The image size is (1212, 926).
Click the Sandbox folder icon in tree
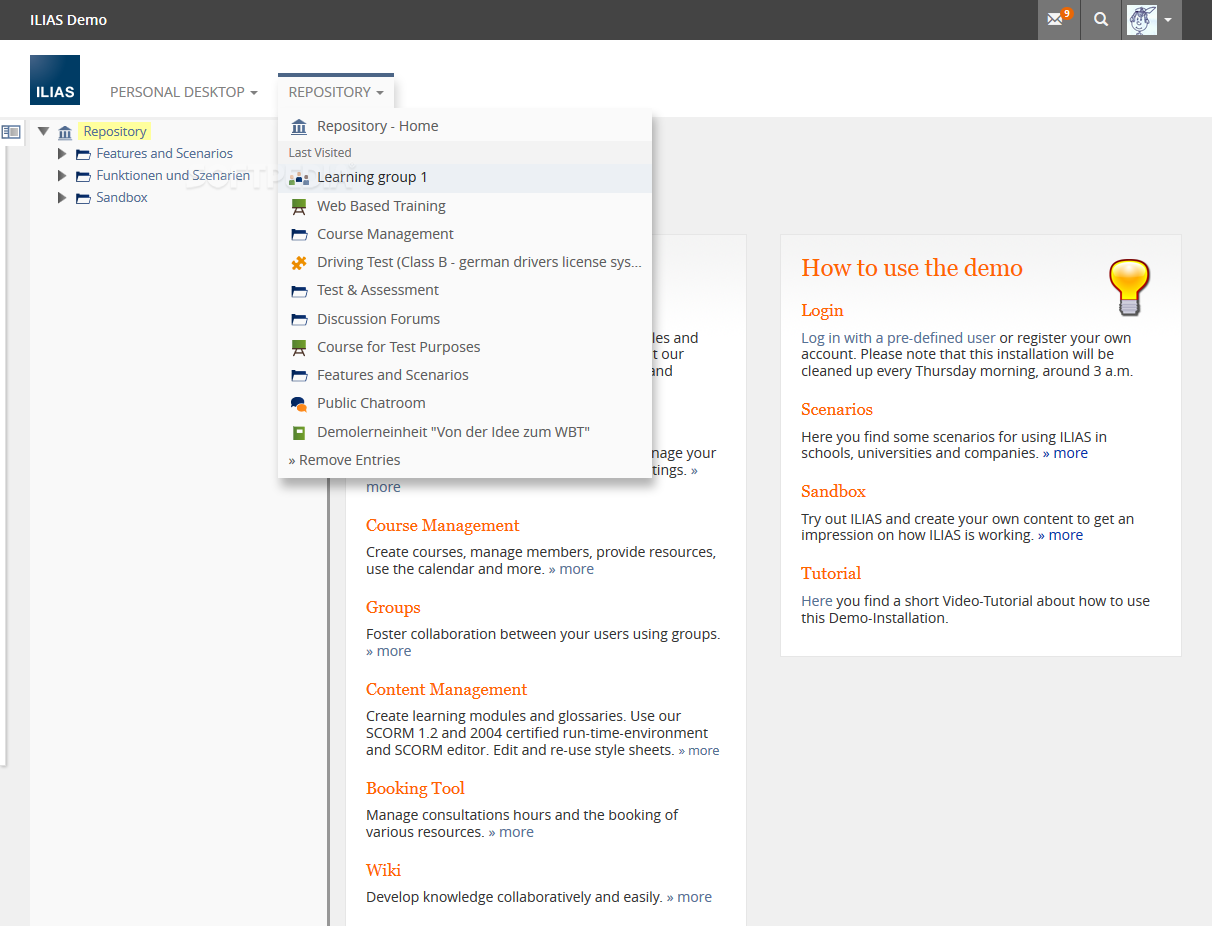(x=83, y=198)
